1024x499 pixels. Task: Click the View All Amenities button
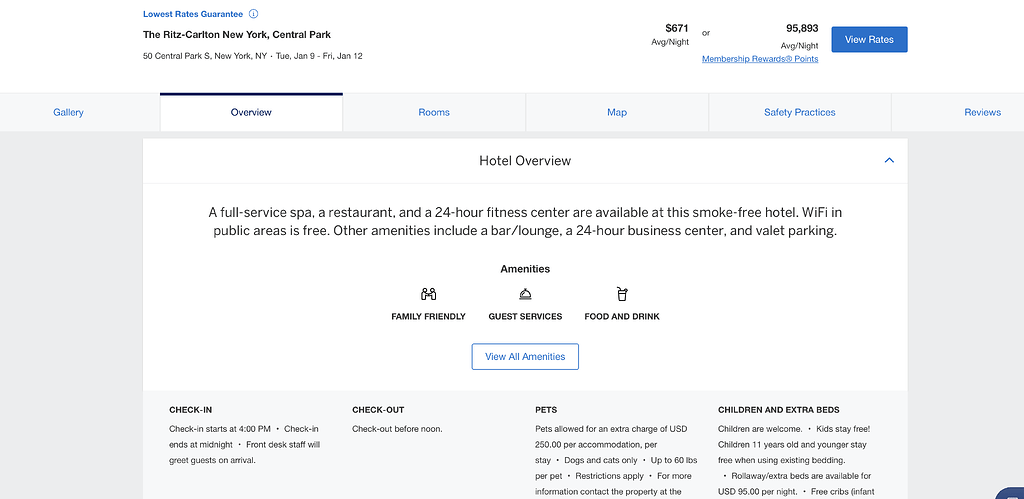[x=525, y=357]
